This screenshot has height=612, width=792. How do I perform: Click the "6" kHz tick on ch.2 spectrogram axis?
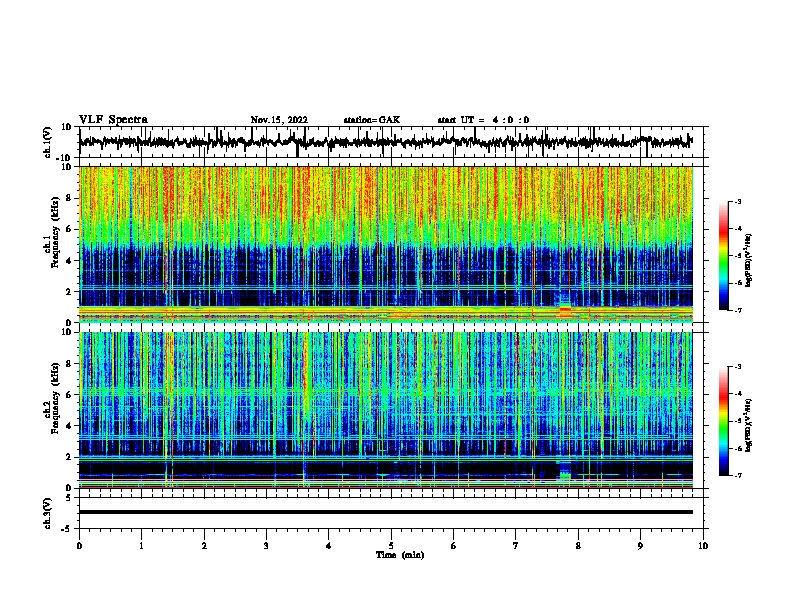(x=69, y=395)
